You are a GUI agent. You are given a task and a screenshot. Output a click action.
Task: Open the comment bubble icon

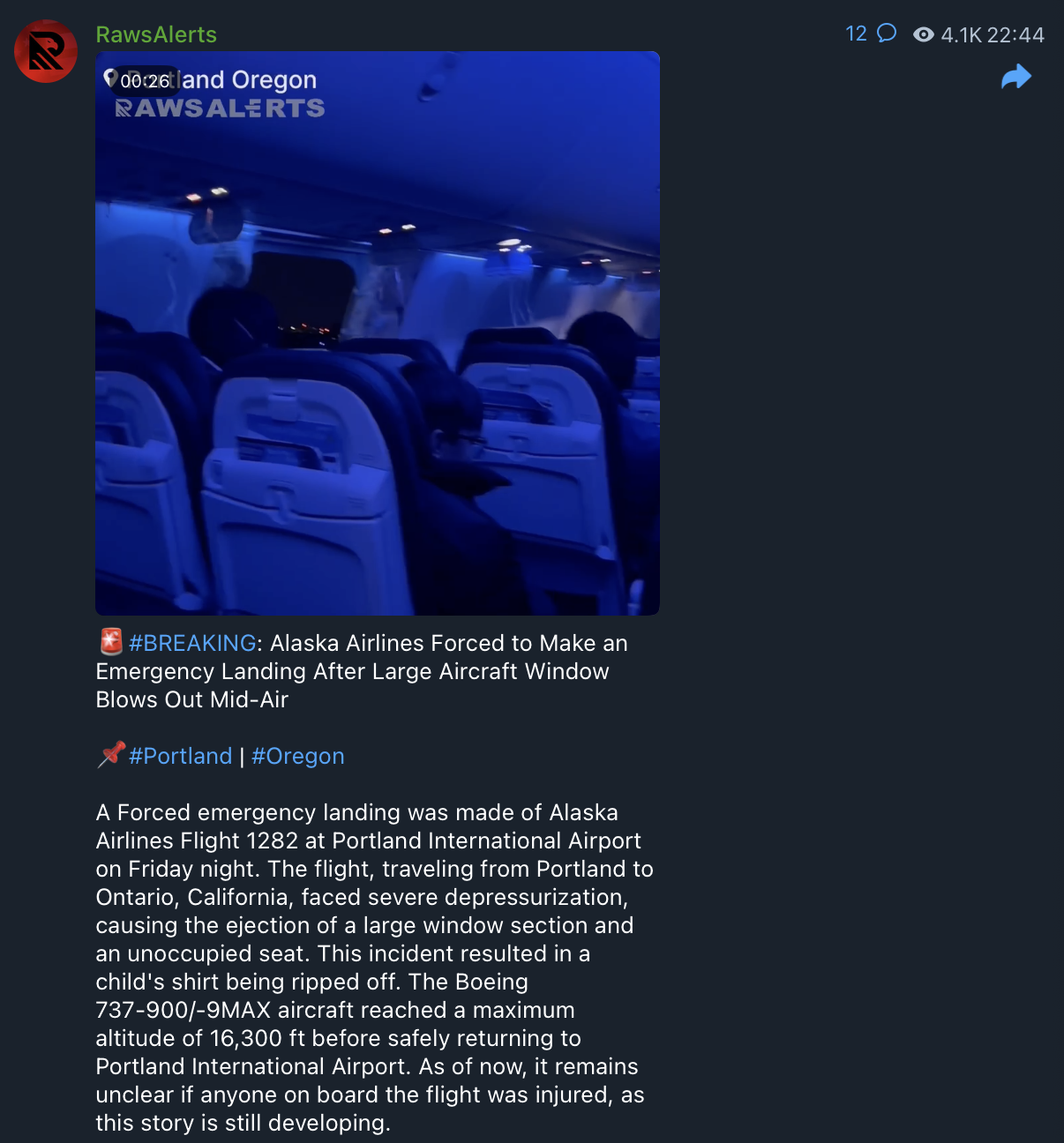click(887, 34)
